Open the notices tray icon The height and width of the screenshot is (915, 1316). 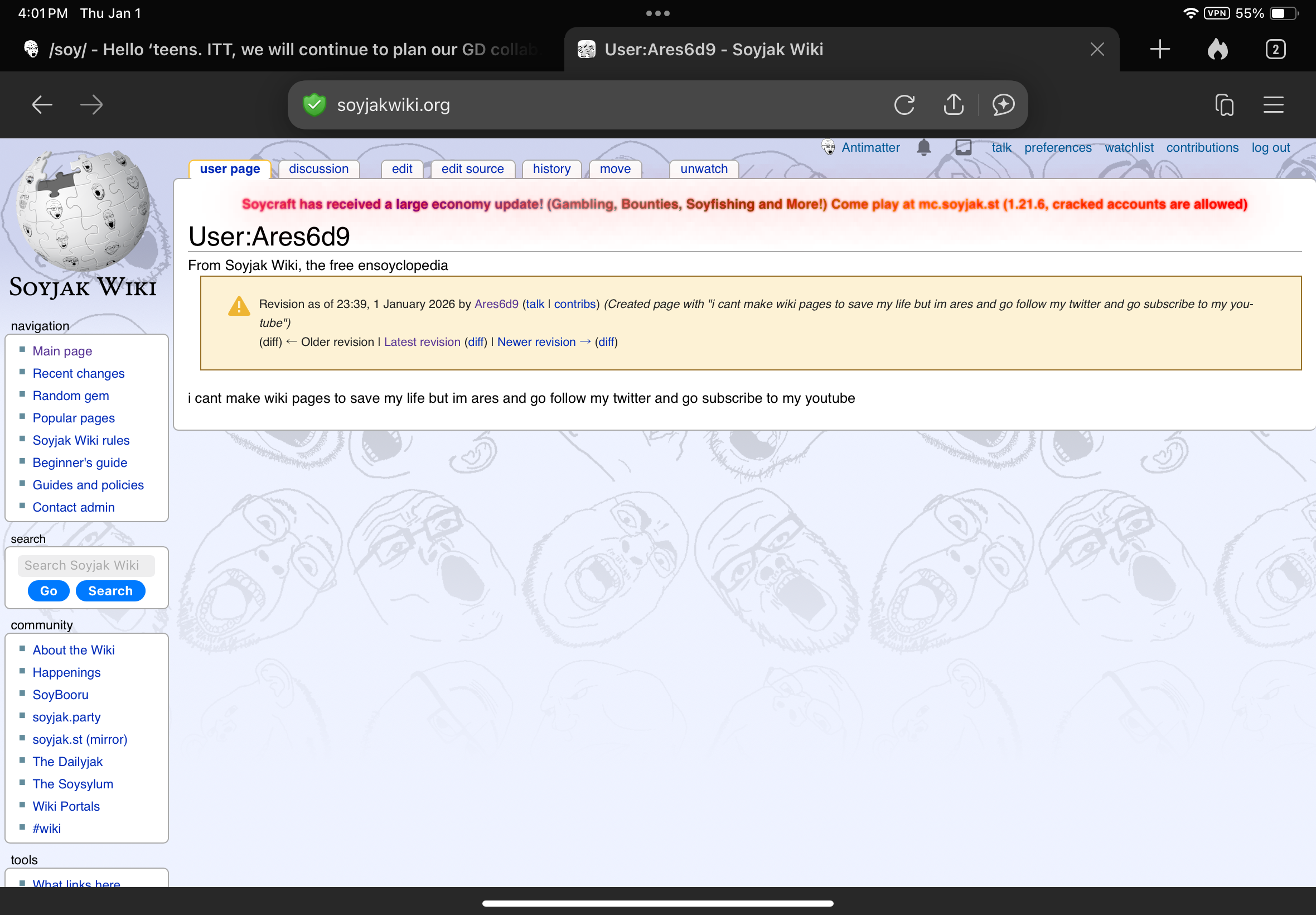[x=963, y=147]
